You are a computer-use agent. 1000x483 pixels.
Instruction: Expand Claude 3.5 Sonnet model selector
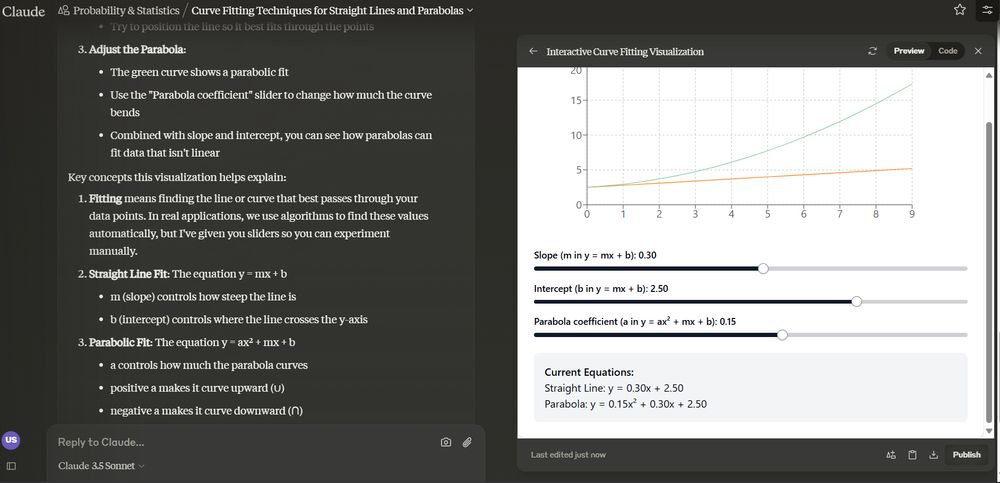[101, 466]
